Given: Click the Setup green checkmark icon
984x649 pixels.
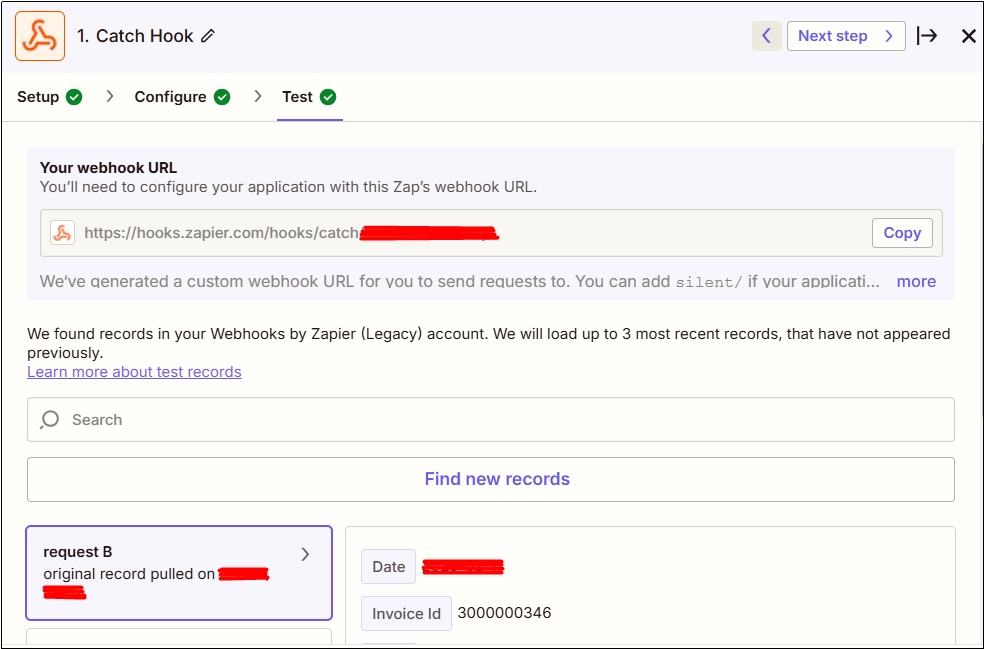Looking at the screenshot, I should click(x=74, y=97).
